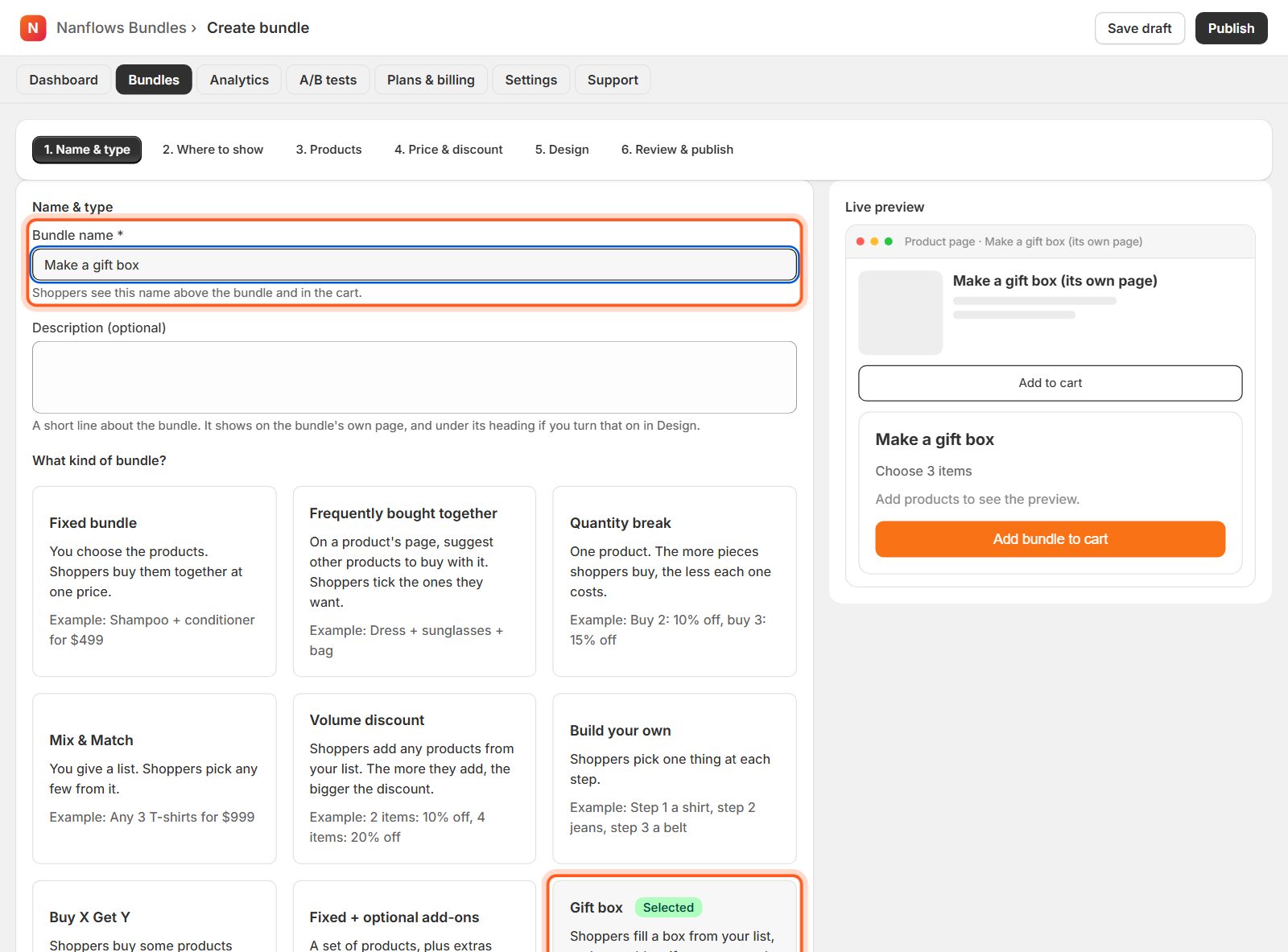This screenshot has height=952, width=1288.
Task: Click the Save draft button
Action: tap(1139, 28)
